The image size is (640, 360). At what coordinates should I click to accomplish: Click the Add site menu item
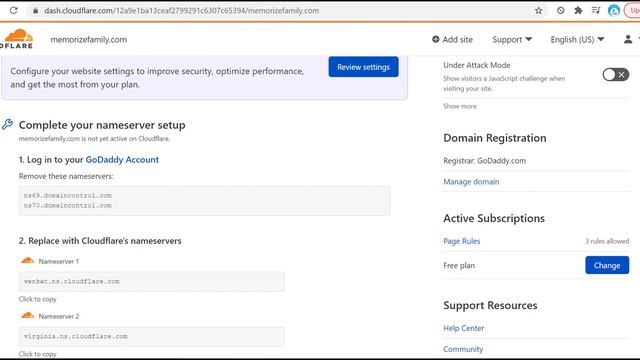pyautogui.click(x=452, y=40)
